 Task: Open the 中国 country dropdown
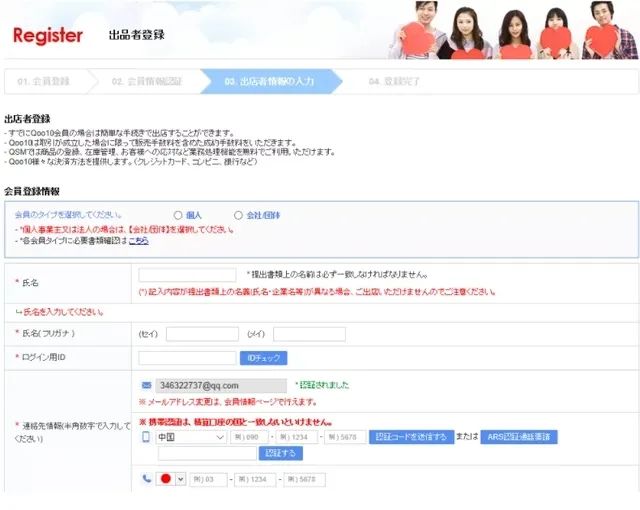point(191,437)
